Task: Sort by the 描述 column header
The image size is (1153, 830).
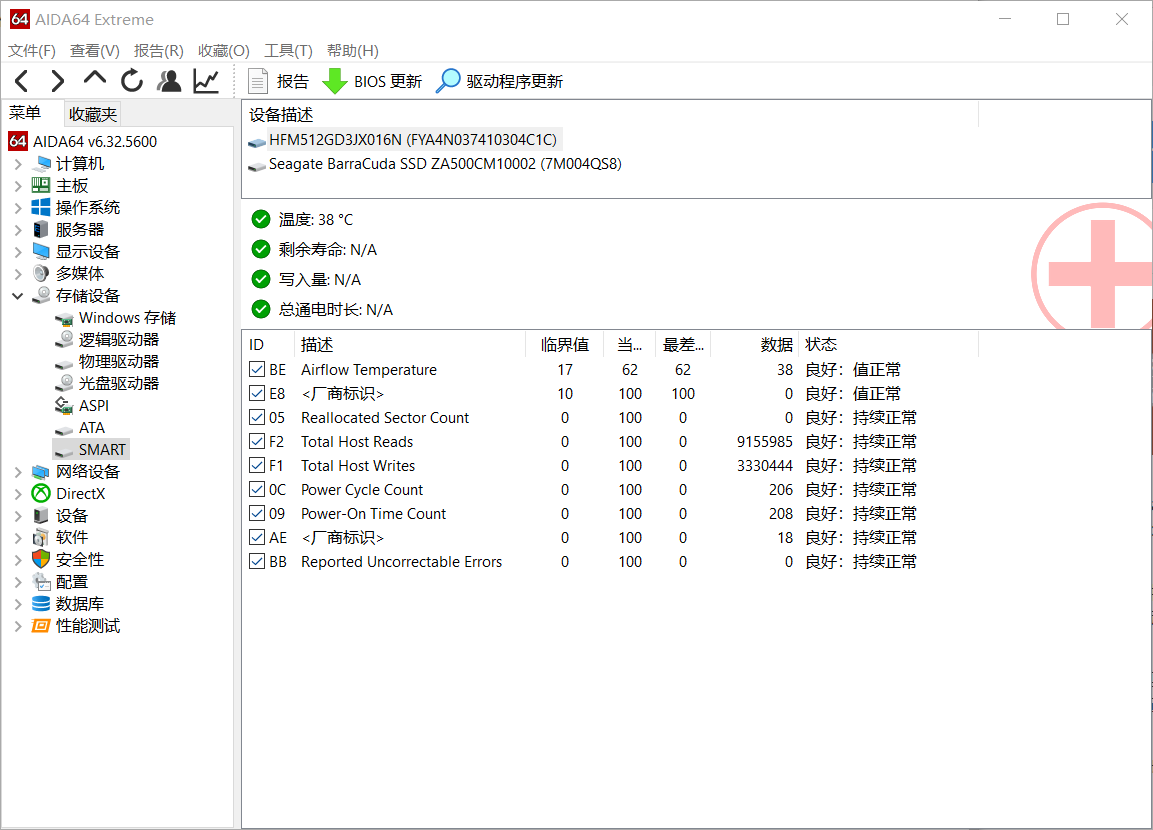Action: [410, 345]
